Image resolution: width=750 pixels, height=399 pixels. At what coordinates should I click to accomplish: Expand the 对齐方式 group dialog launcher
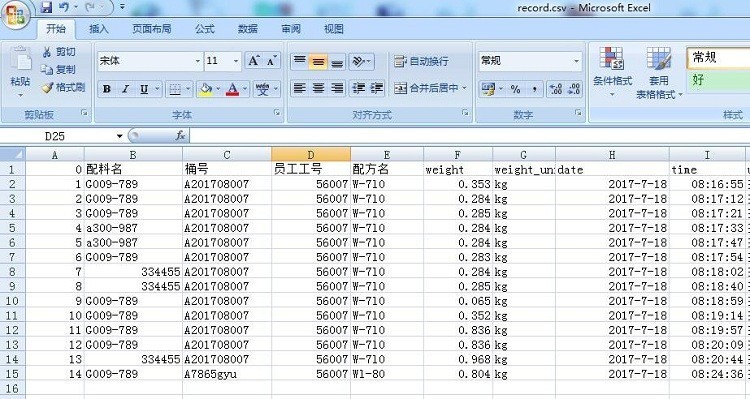coord(465,112)
